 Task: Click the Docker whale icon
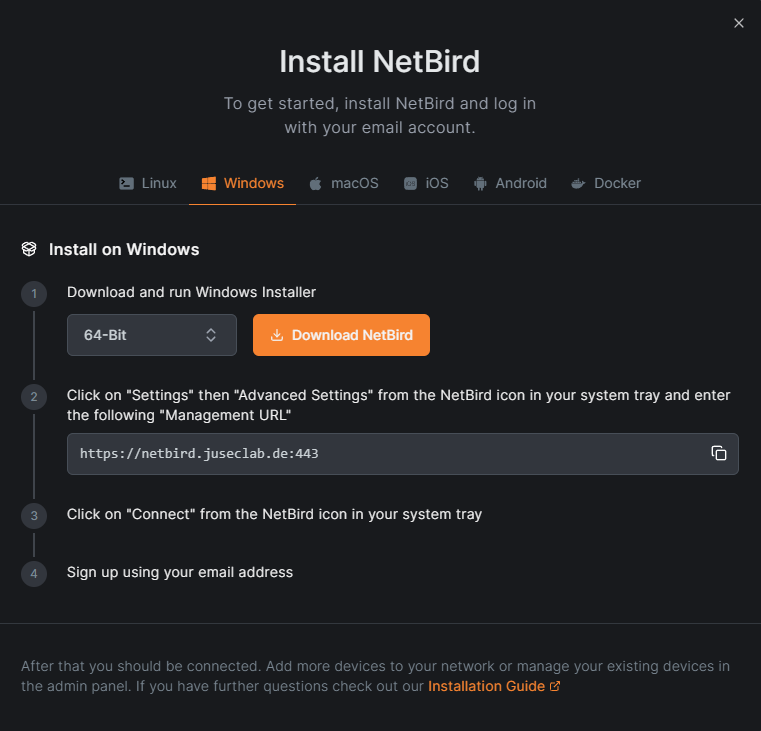[578, 183]
